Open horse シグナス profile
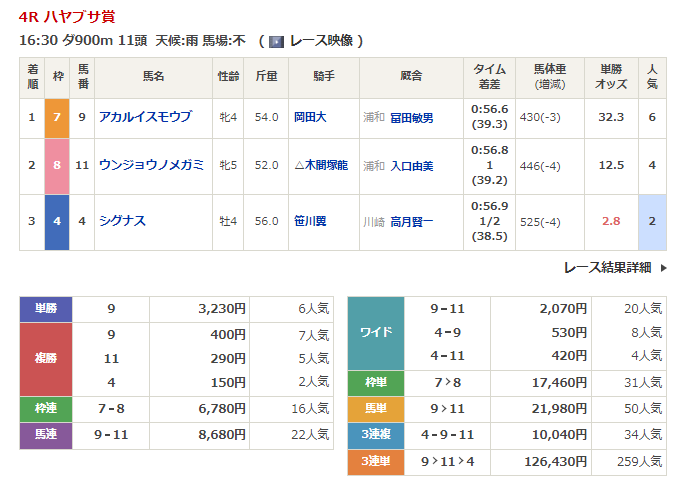Image resolution: width=685 pixels, height=483 pixels. click(x=122, y=221)
